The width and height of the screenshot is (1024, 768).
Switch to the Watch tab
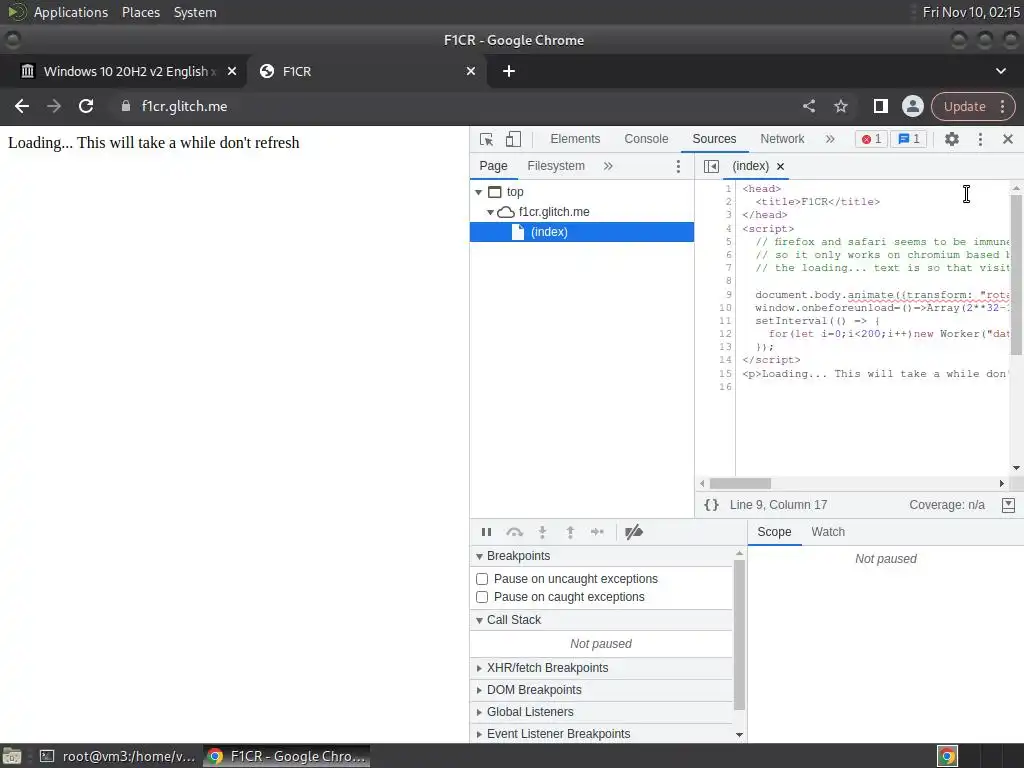point(828,532)
